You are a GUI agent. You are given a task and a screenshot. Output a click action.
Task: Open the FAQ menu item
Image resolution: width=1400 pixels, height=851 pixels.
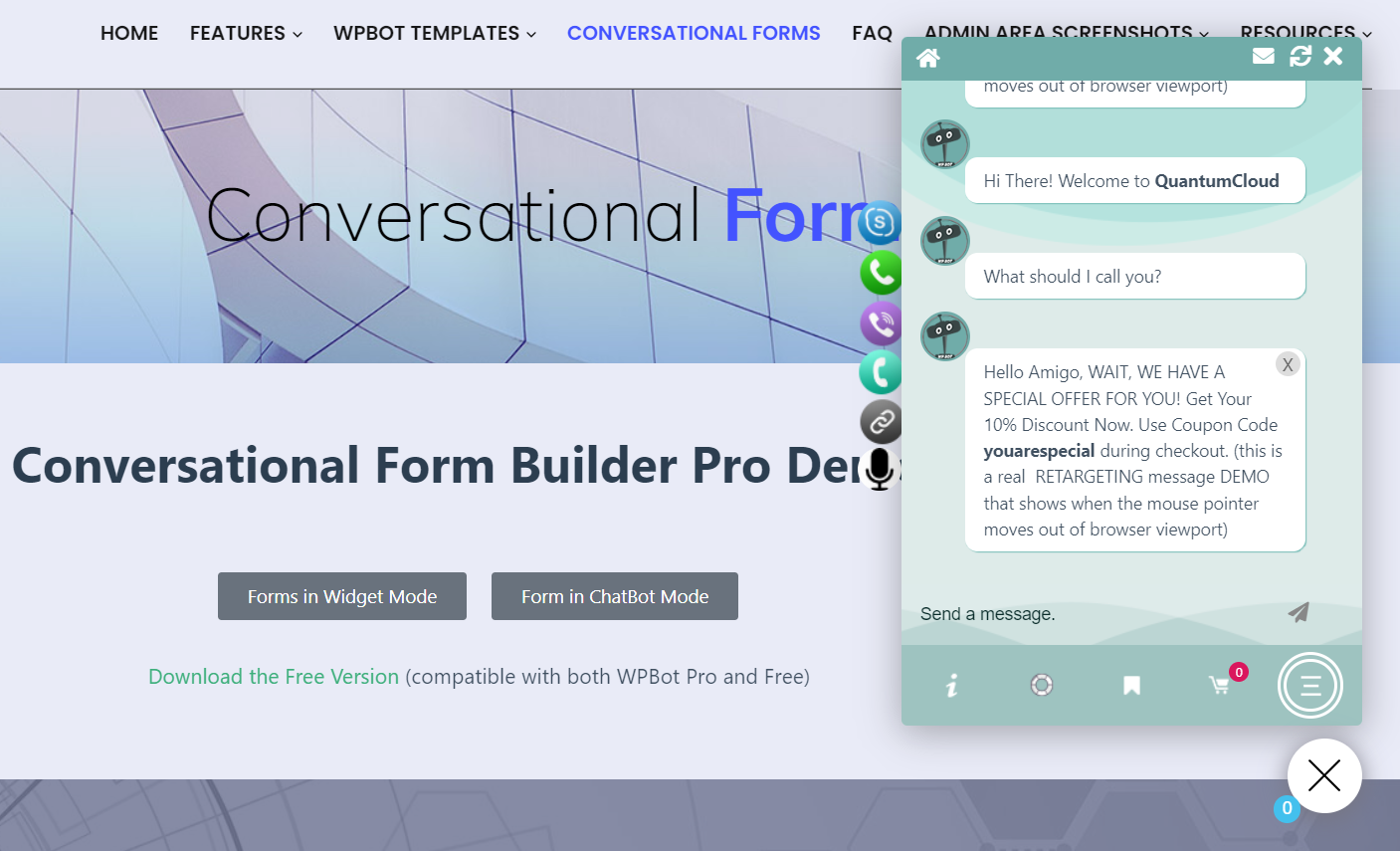click(873, 33)
